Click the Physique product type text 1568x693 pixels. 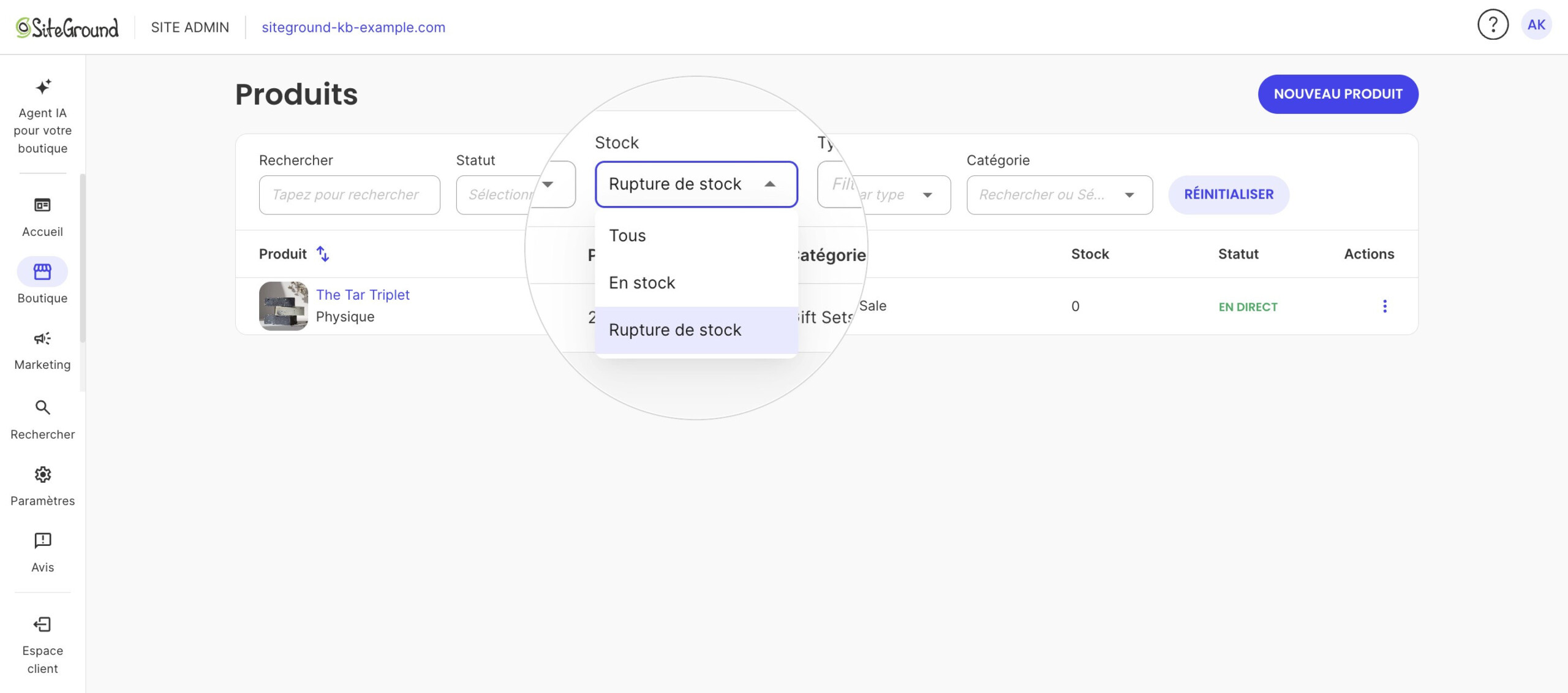pyautogui.click(x=345, y=317)
